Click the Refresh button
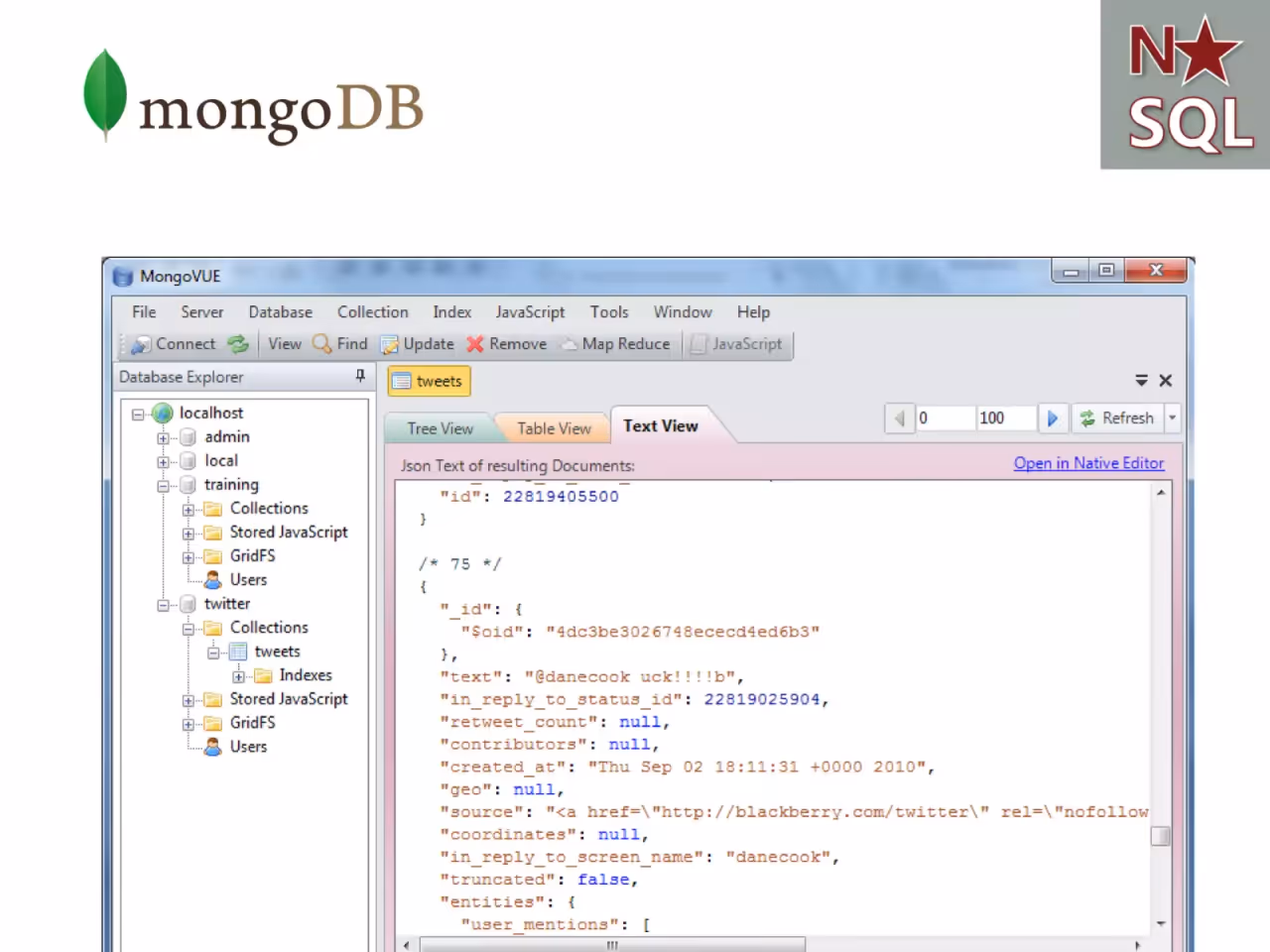The width and height of the screenshot is (1270, 952). pos(1117,418)
